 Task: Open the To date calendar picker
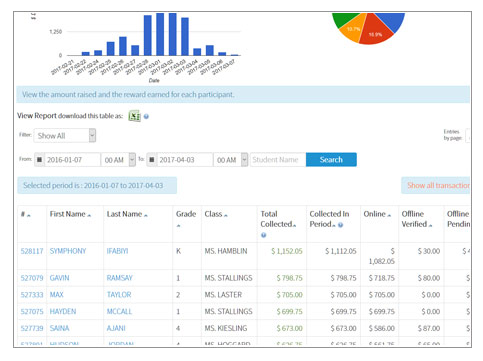(151, 160)
